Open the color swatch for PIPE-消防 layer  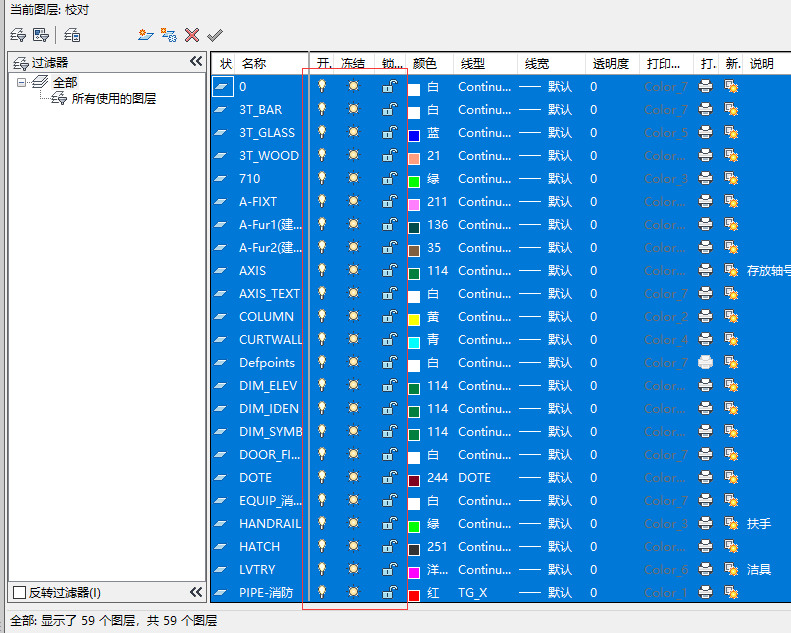pos(414,594)
